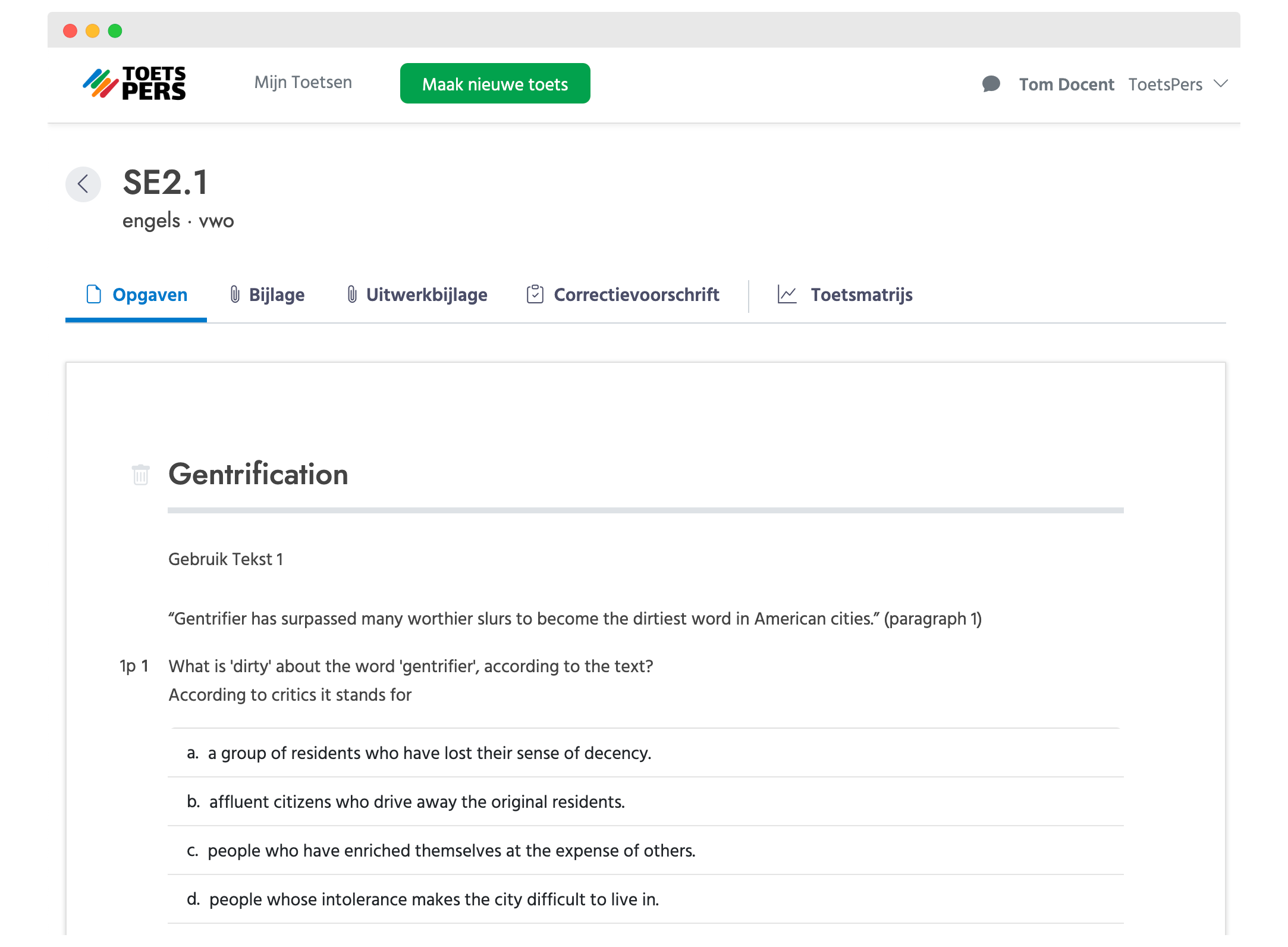Click the Gentrification section heading
The height and width of the screenshot is (947, 1288).
pos(258,474)
